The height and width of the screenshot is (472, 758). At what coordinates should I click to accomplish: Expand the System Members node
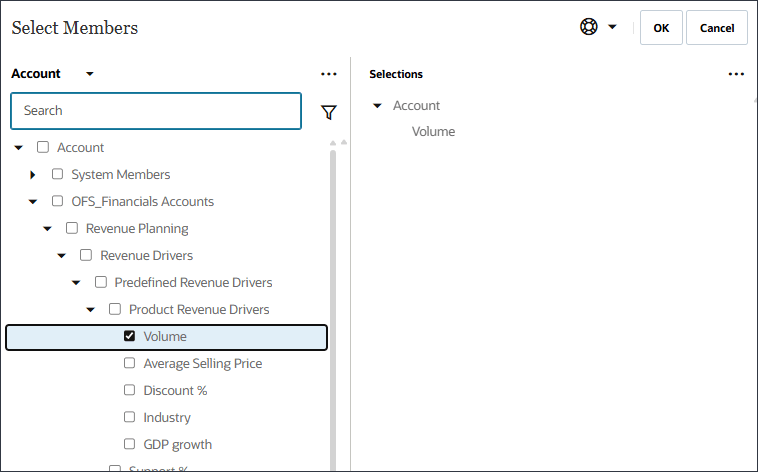point(33,175)
